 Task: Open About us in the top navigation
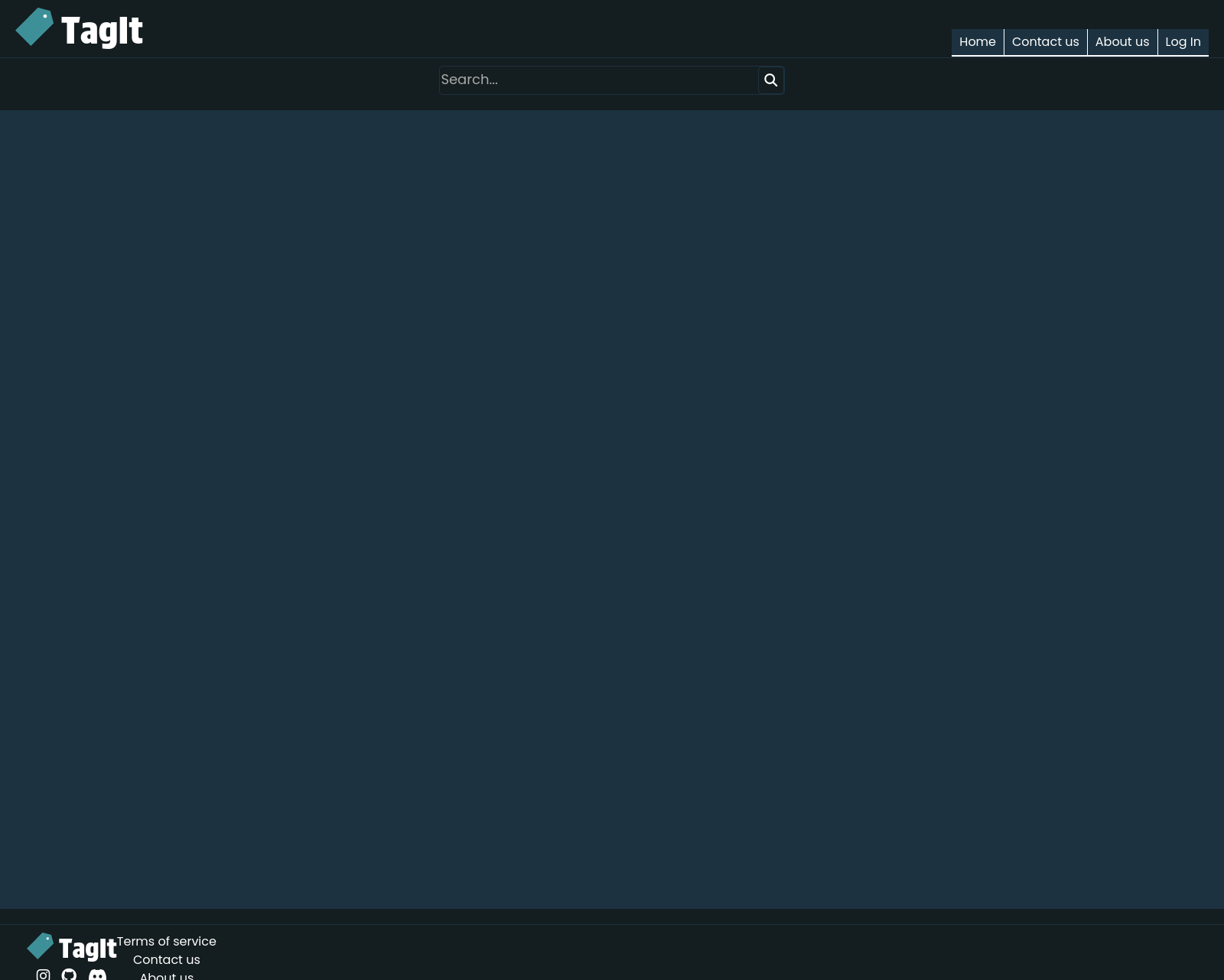1121,42
